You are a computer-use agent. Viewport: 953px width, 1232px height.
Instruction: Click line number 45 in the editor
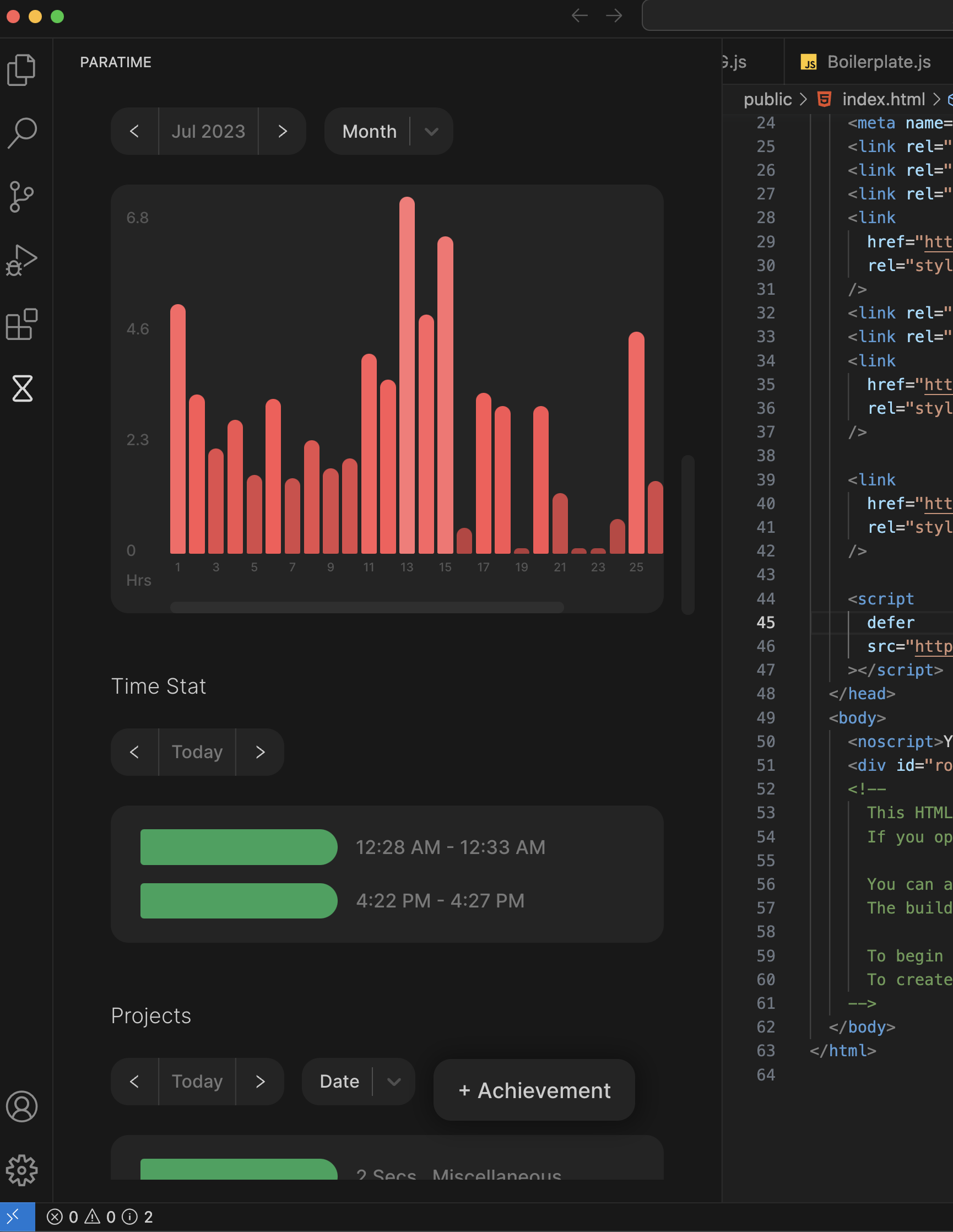(x=766, y=622)
